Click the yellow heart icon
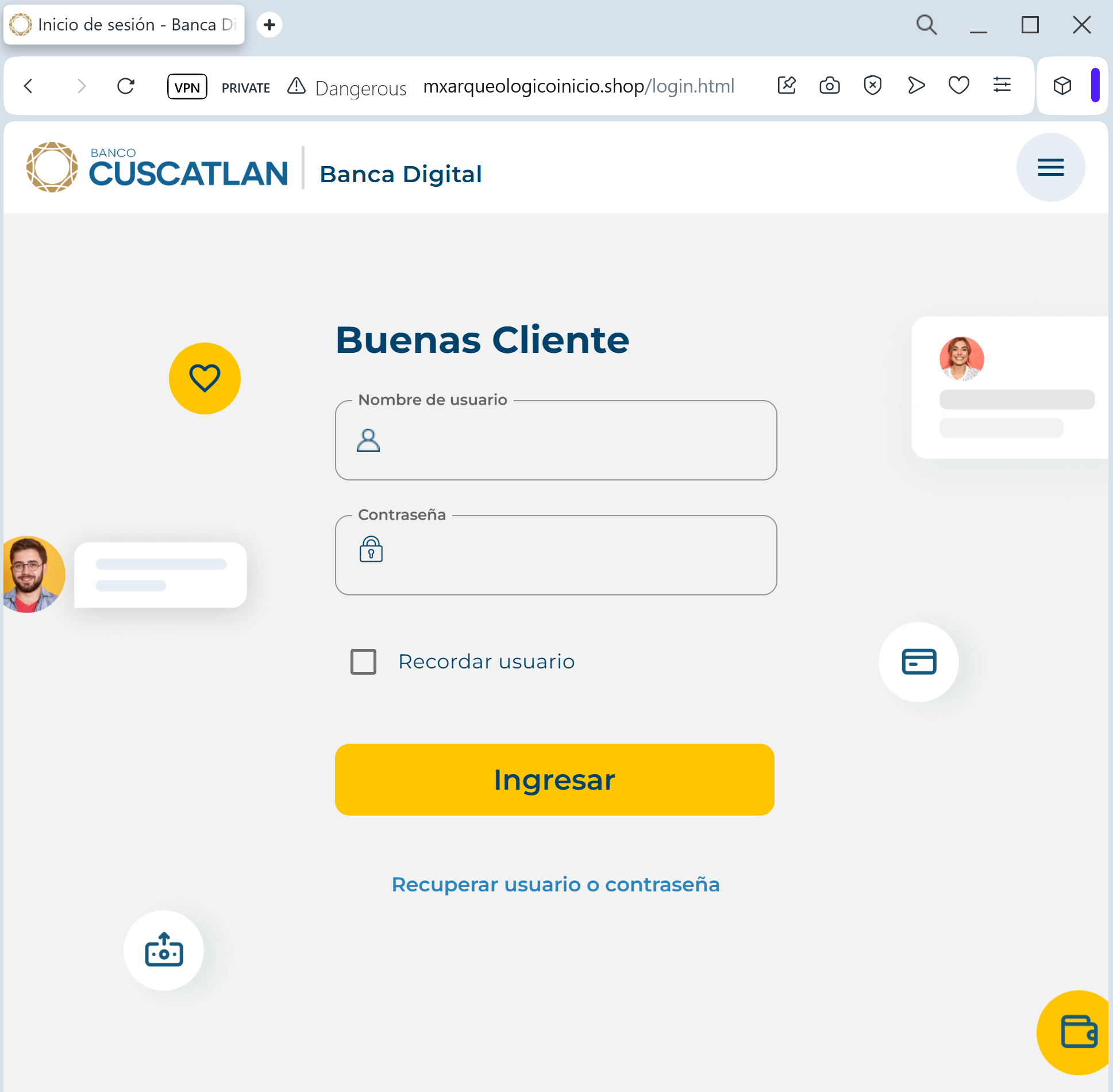 point(205,378)
